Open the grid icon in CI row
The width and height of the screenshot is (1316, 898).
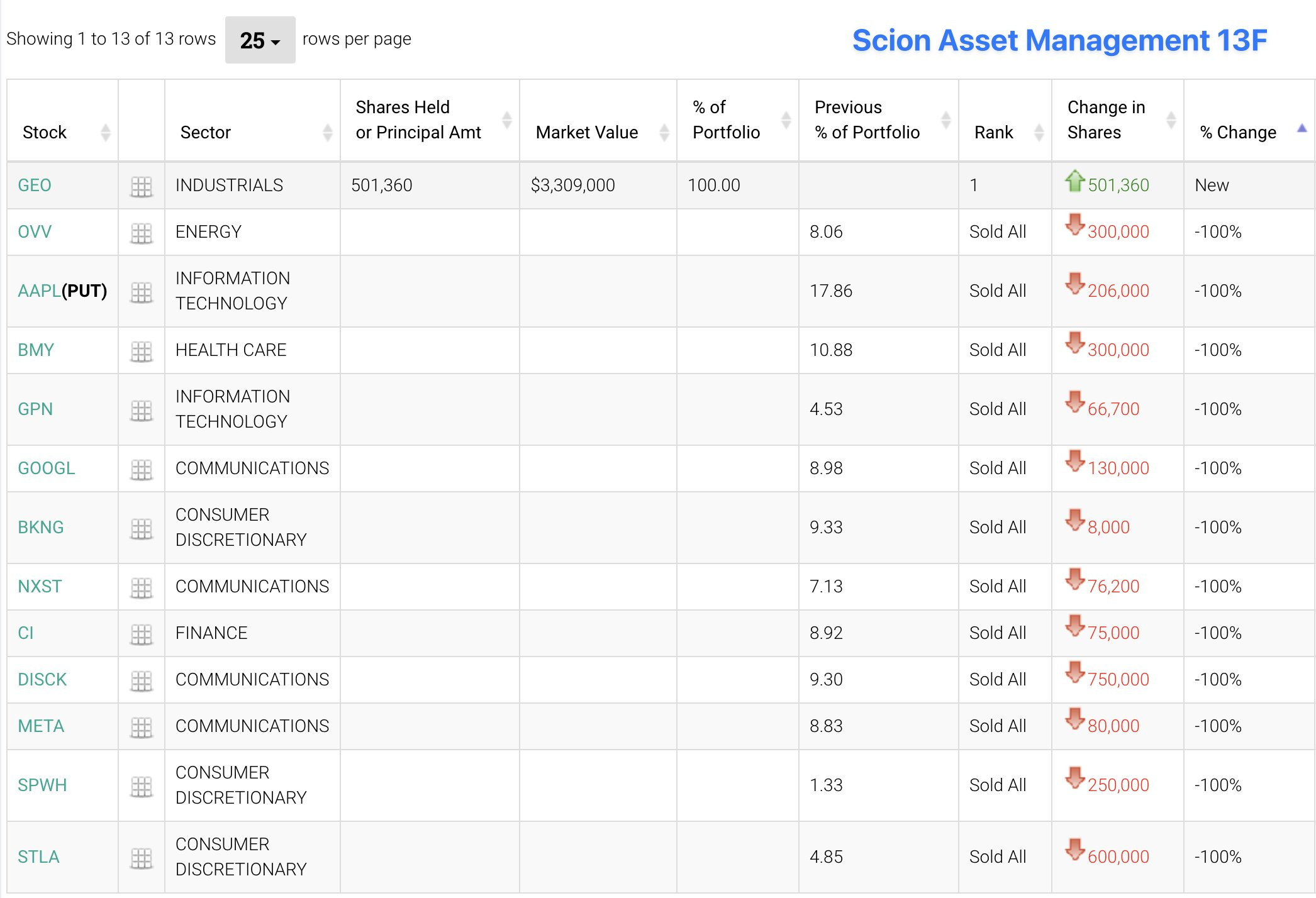pyautogui.click(x=141, y=634)
